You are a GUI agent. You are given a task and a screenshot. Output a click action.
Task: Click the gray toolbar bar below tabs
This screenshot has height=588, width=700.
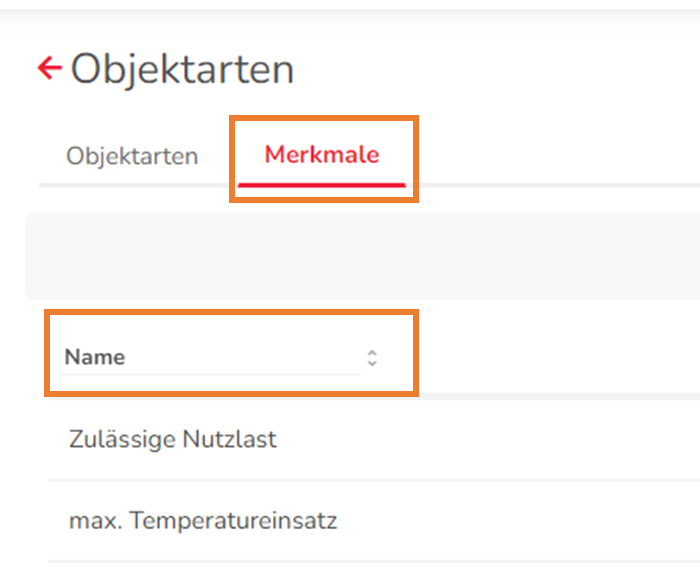360,256
